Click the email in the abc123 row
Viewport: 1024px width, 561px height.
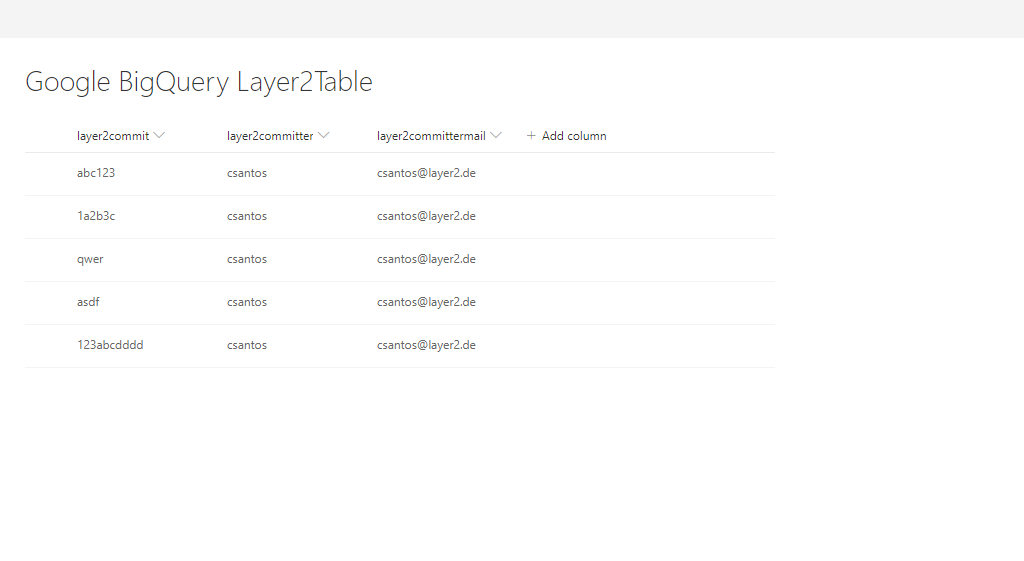(426, 173)
